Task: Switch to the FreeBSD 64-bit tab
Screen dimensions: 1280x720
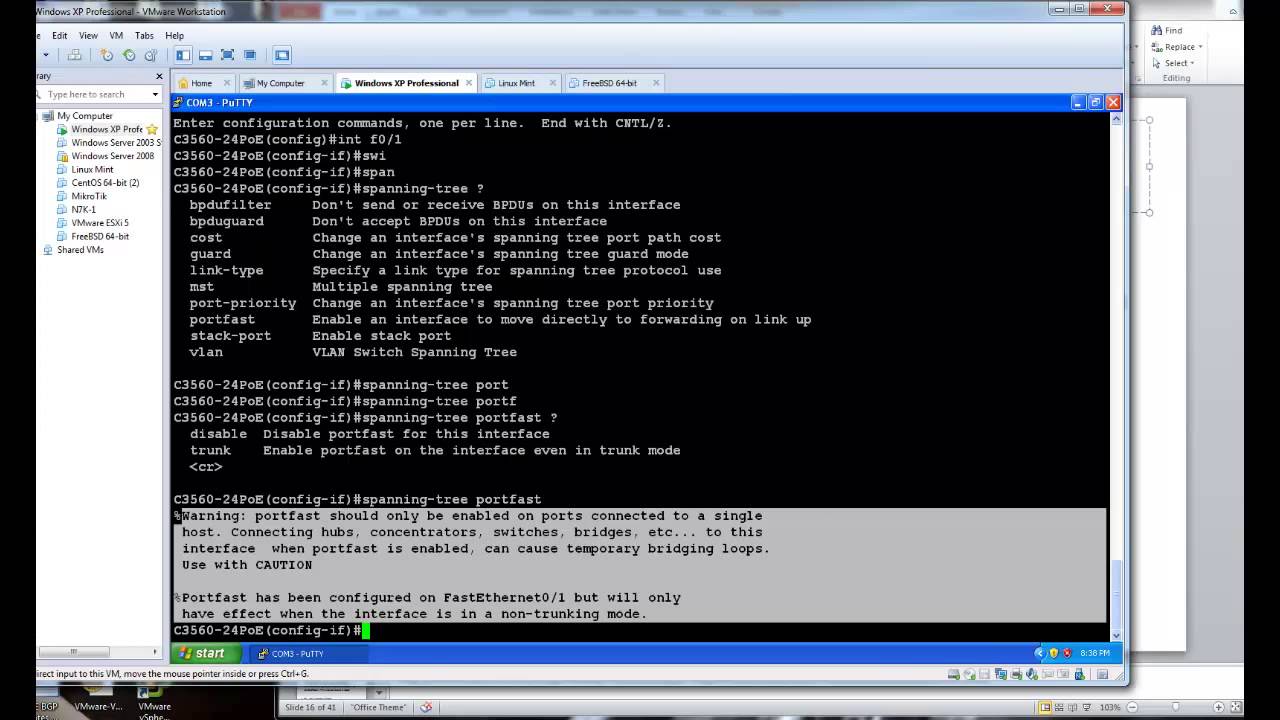Action: pyautogui.click(x=609, y=83)
